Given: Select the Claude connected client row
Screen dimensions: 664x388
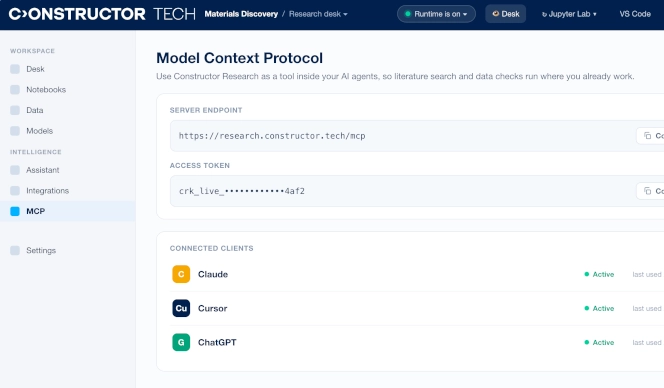Looking at the screenshot, I should pyautogui.click(x=417, y=274).
